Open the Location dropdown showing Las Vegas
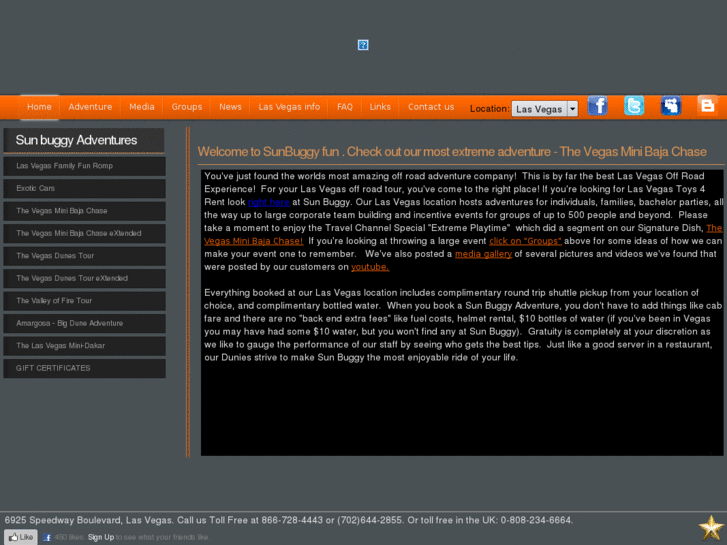This screenshot has width=727, height=545. pos(544,109)
